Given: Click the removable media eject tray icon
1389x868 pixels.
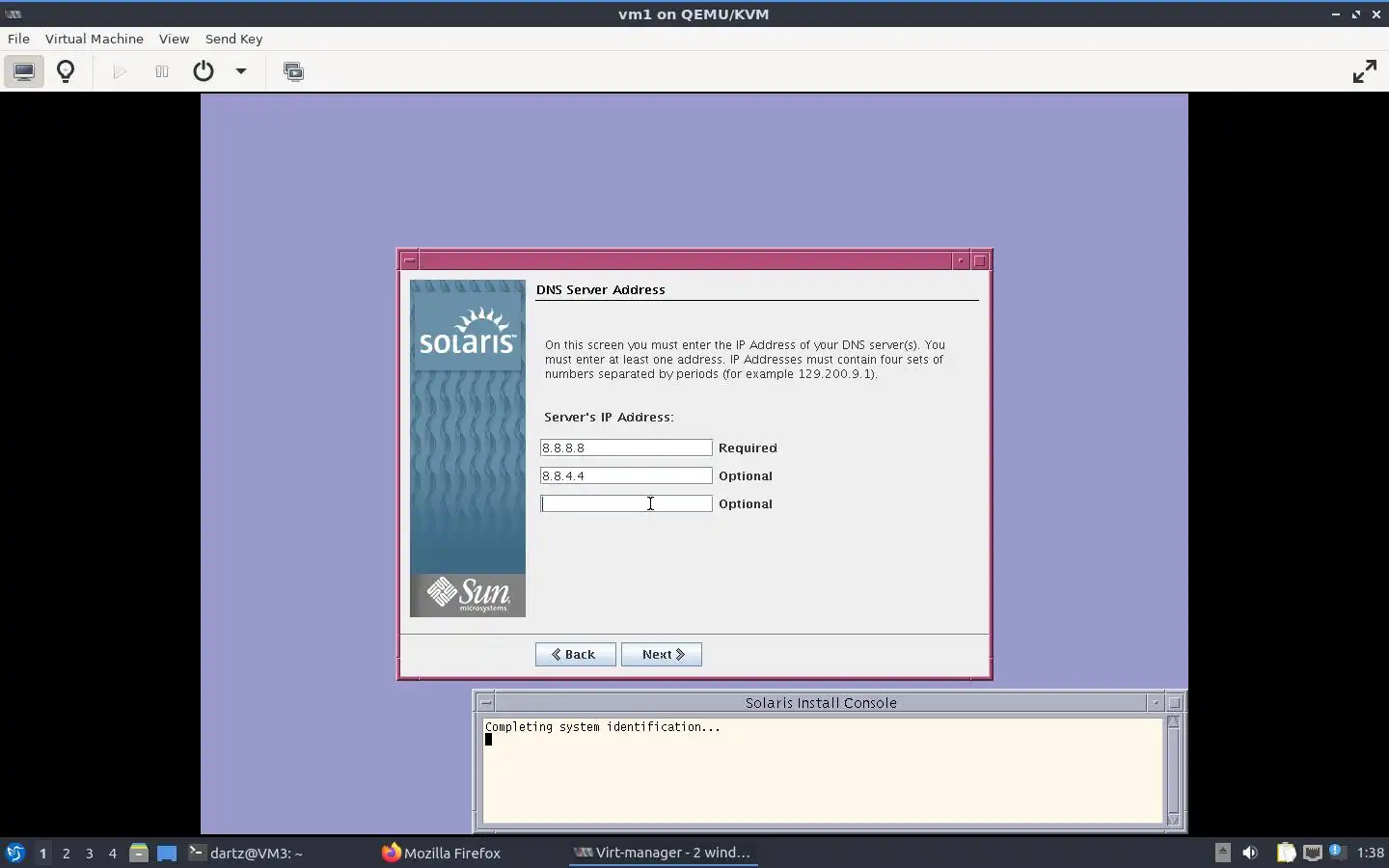Looking at the screenshot, I should pos(1222,852).
